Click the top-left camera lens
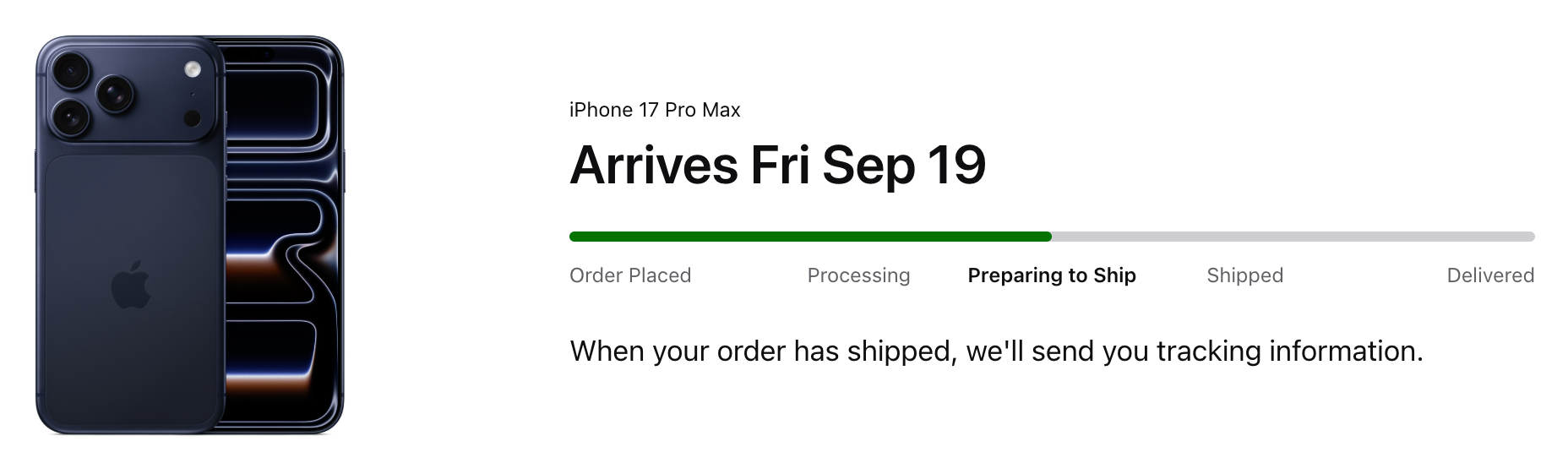Screen dimensions: 1568x463 coord(69,70)
